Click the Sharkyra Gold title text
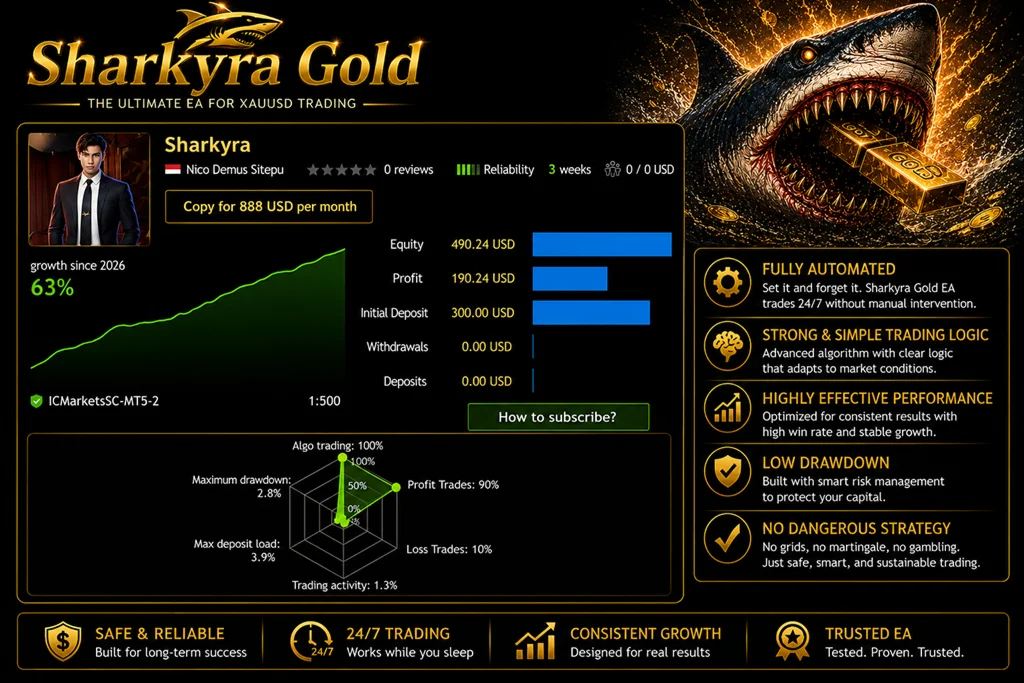 tap(225, 64)
